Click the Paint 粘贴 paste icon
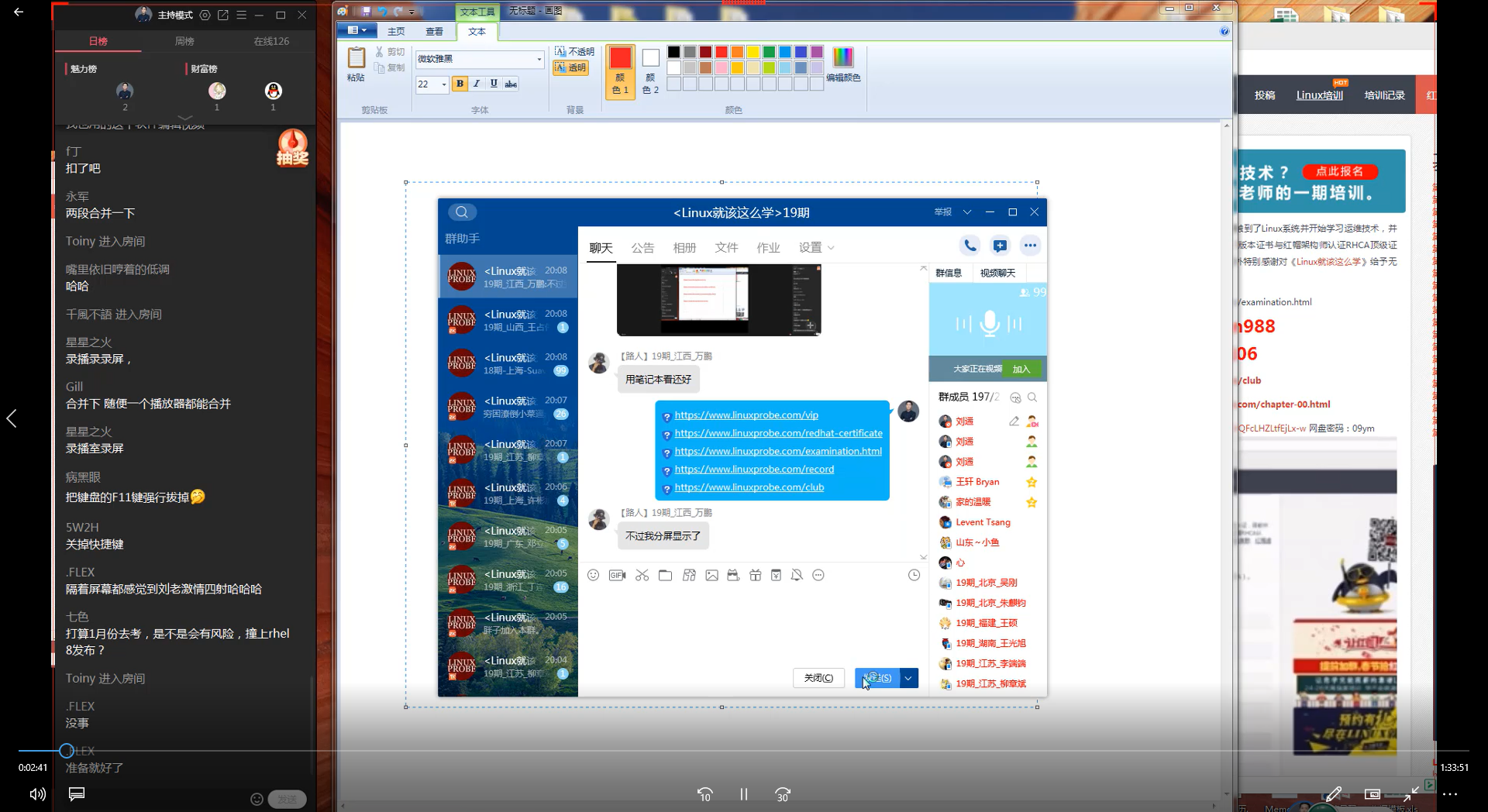 (356, 64)
